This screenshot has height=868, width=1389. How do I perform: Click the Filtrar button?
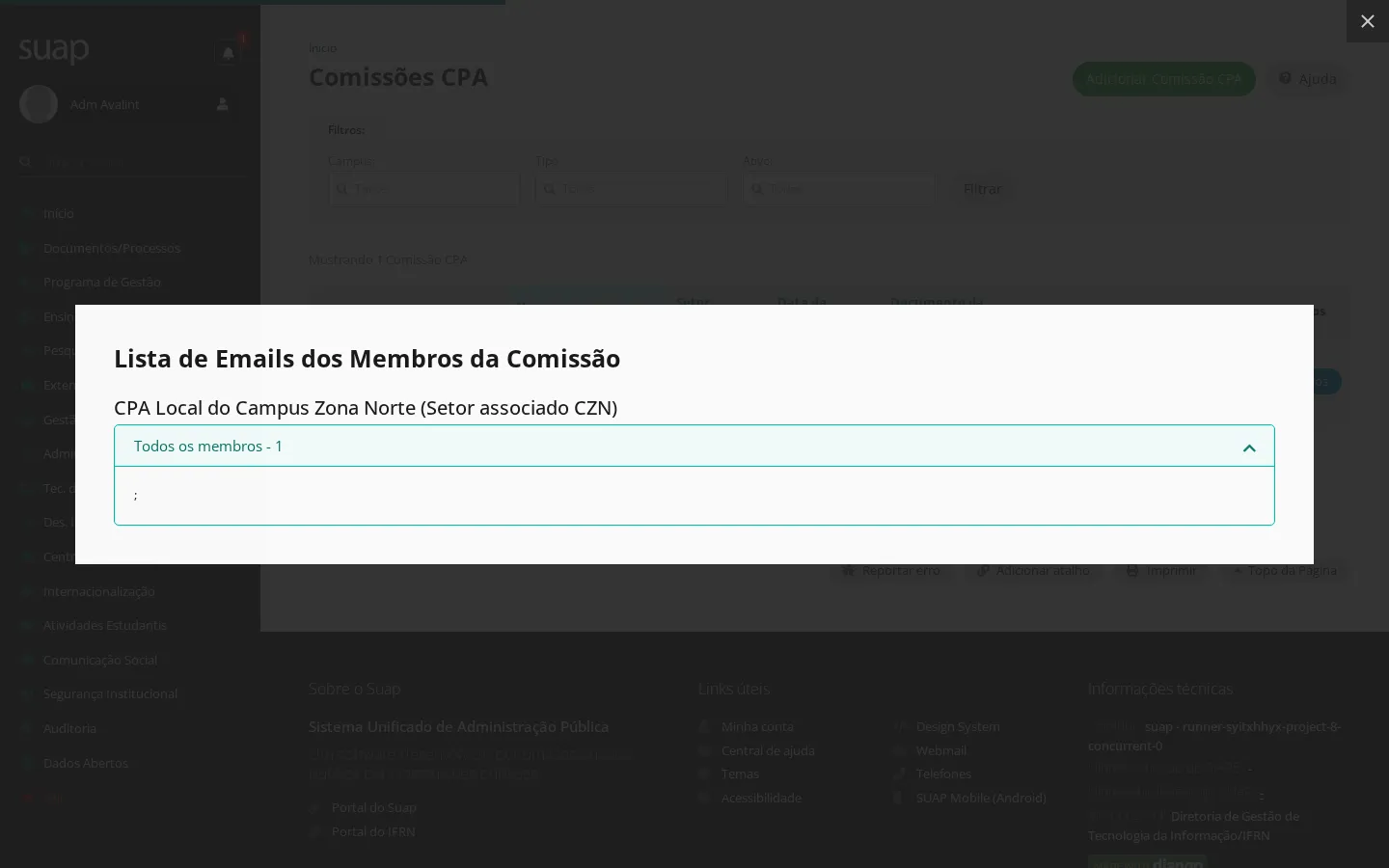983,189
